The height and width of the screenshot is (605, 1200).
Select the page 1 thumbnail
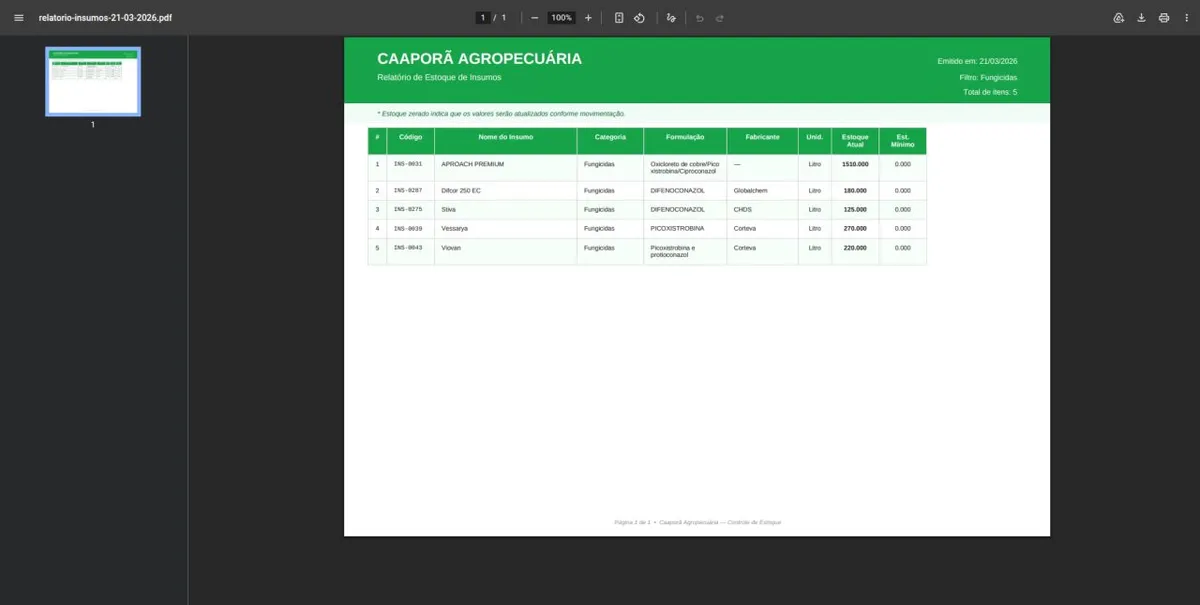tap(93, 81)
